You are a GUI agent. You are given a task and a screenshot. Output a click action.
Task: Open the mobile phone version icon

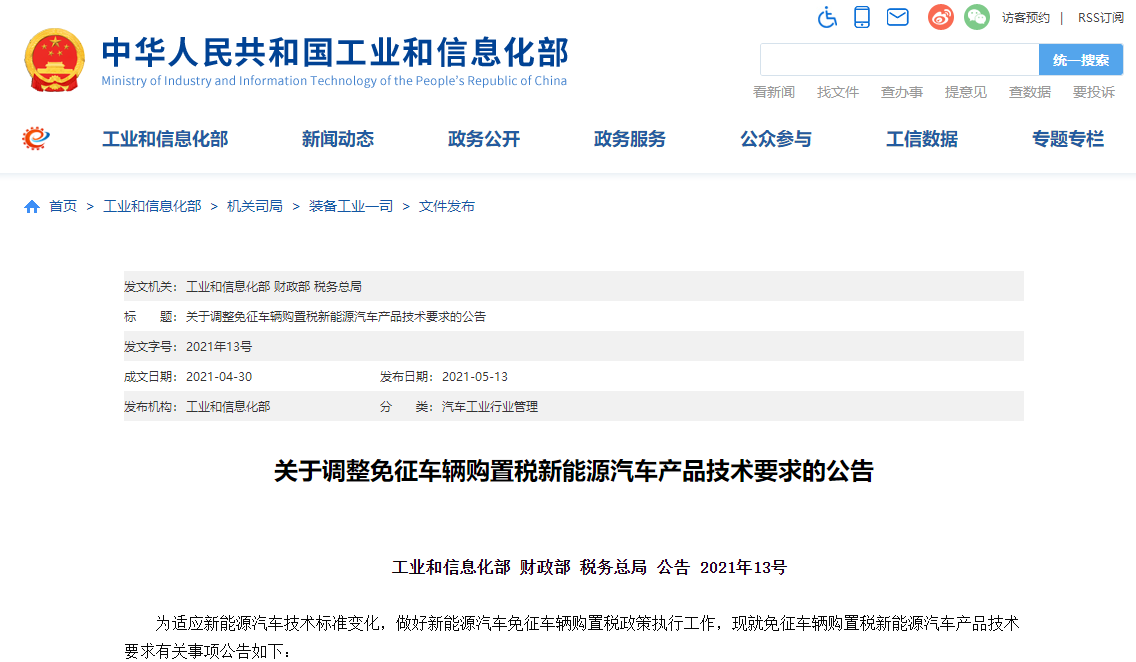(x=861, y=17)
